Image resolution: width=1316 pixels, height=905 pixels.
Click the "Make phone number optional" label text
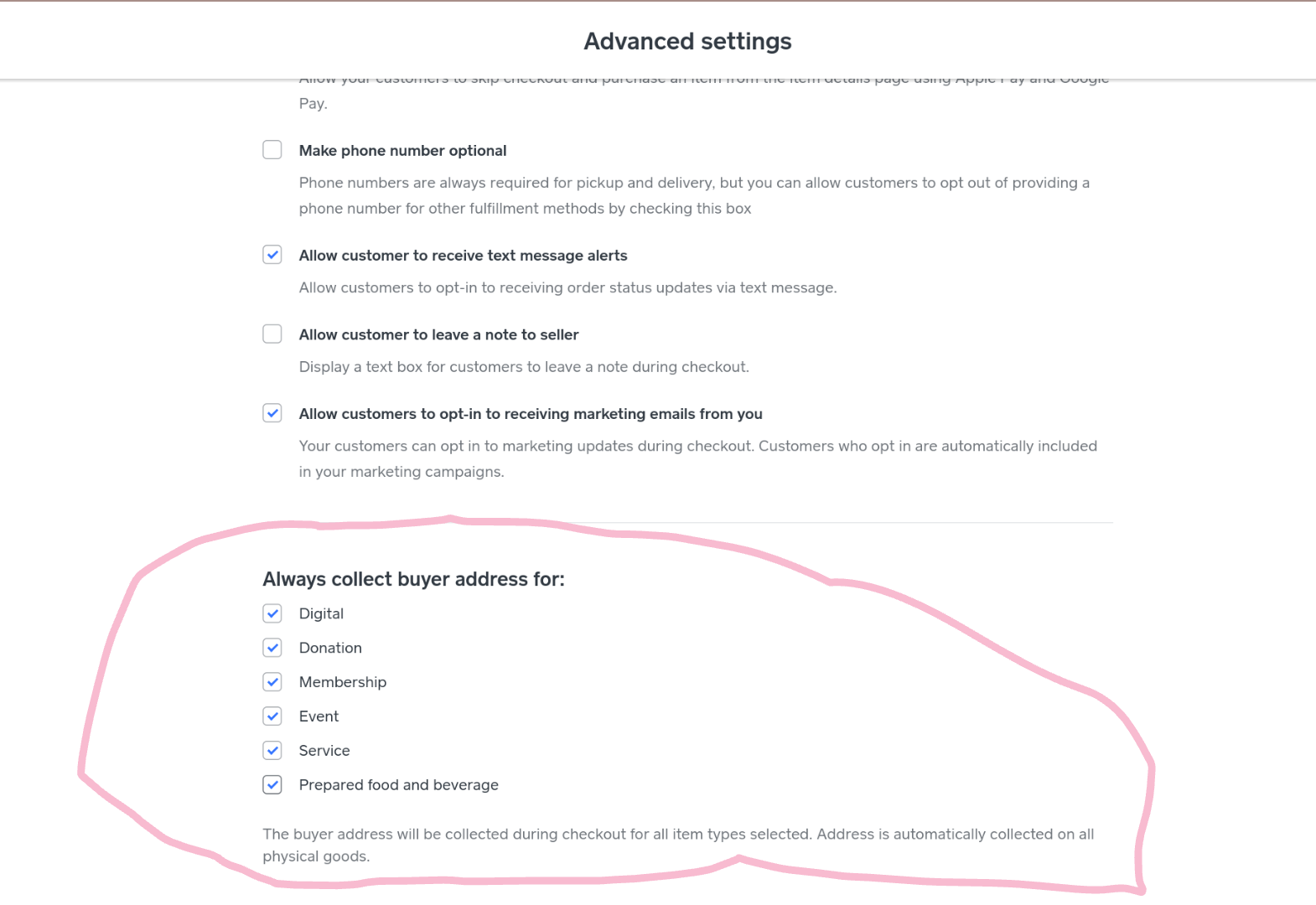[402, 151]
